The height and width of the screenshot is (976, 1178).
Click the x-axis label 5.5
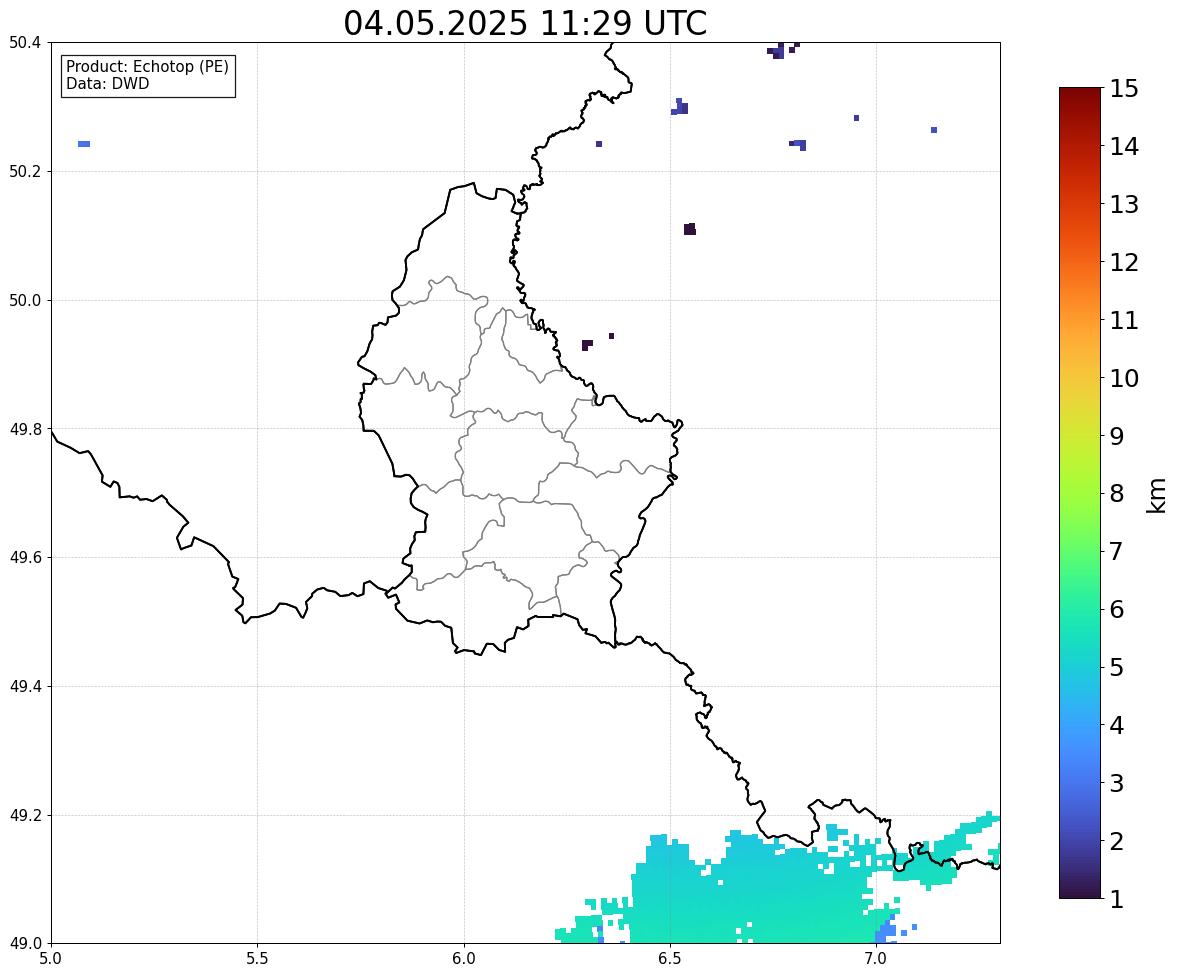click(257, 959)
